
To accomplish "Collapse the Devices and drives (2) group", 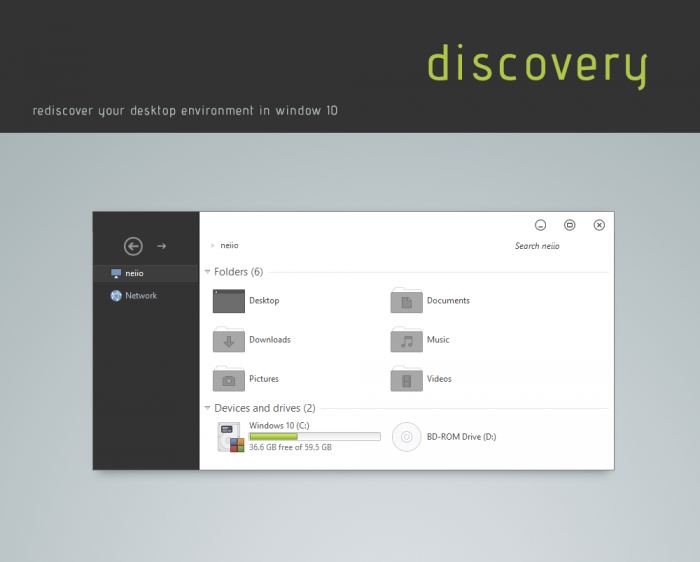I will click(x=207, y=408).
